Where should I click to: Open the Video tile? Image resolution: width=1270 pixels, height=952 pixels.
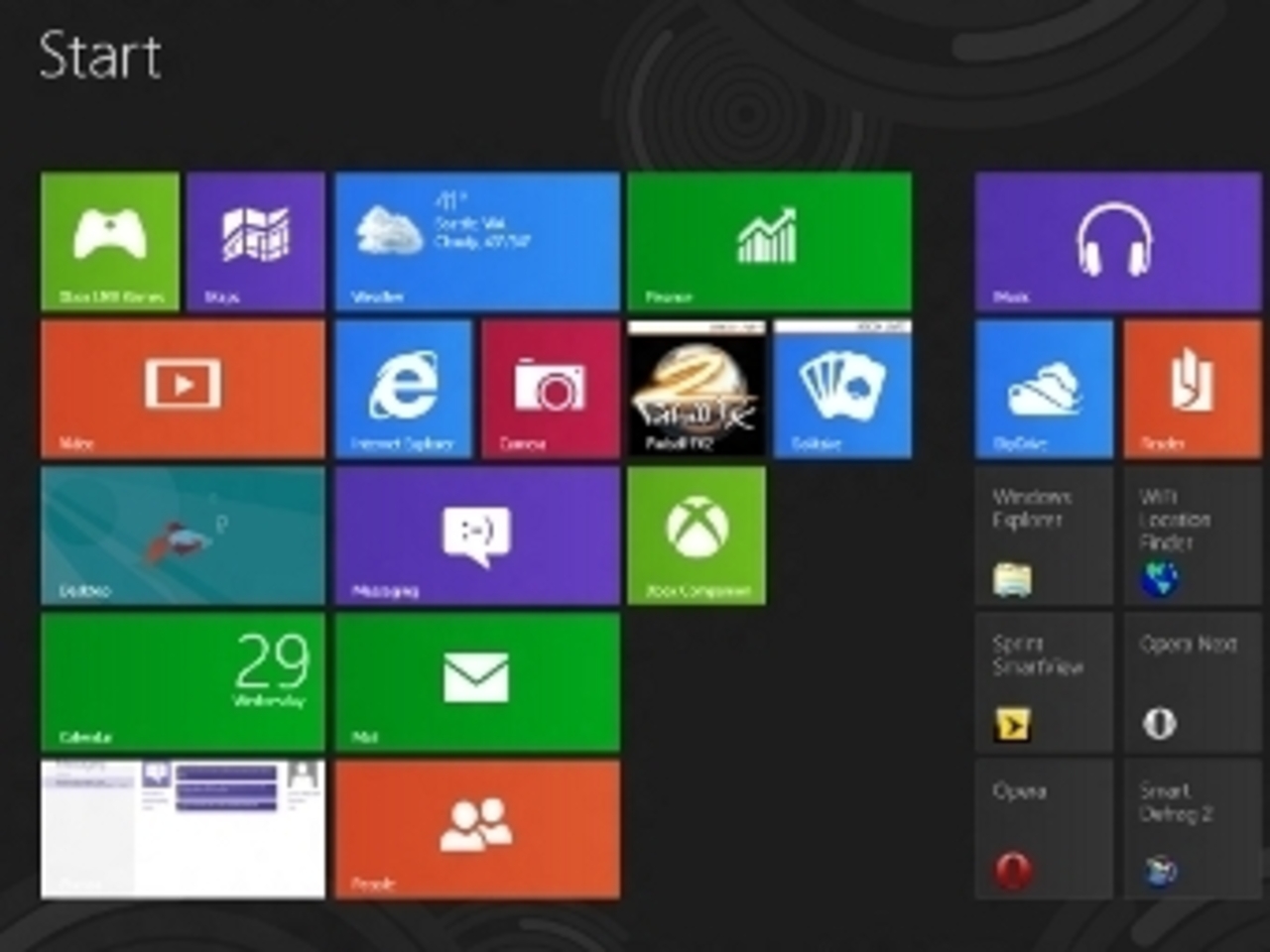pyautogui.click(x=183, y=389)
